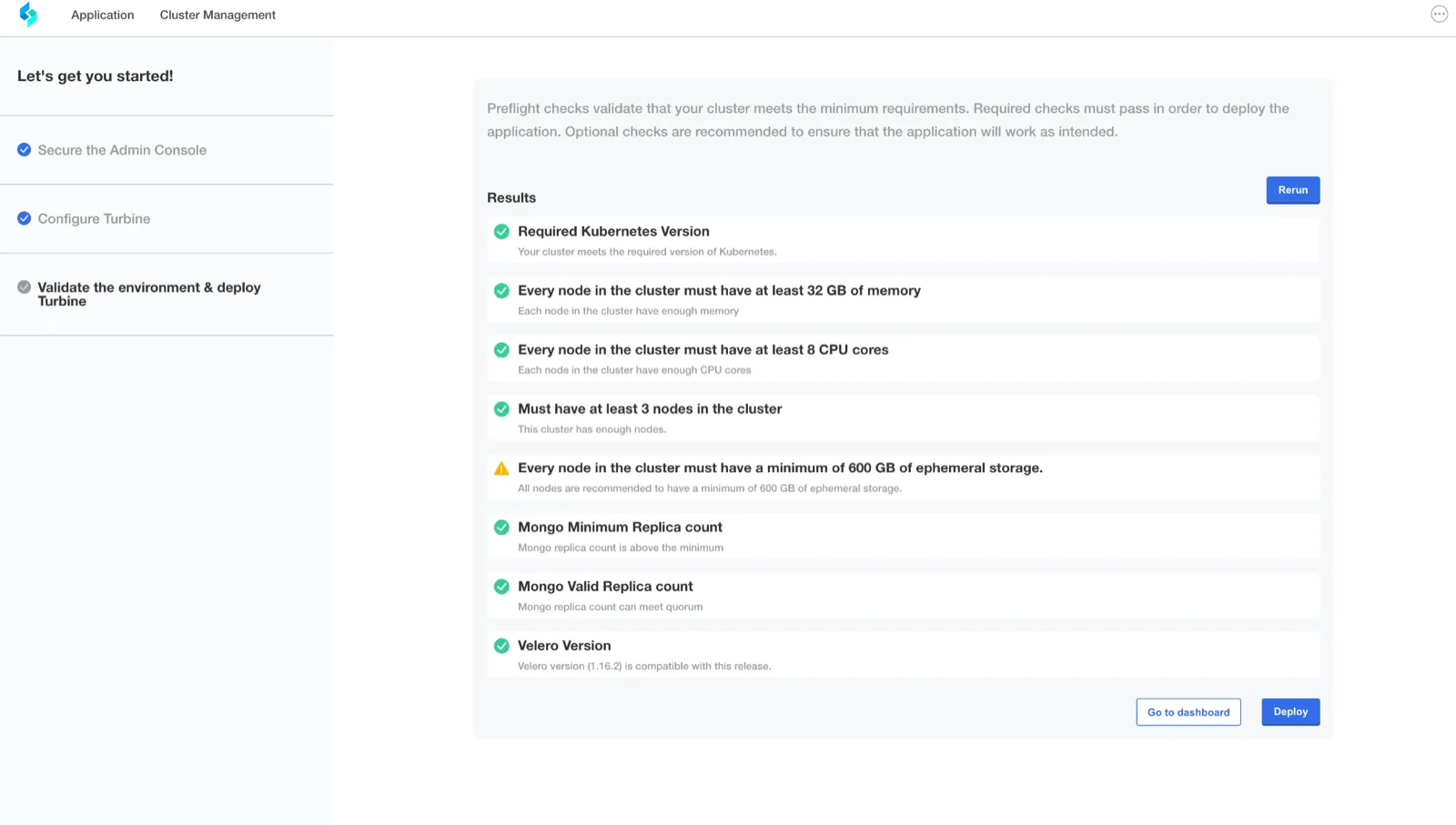Click the Results heading
The height and width of the screenshot is (825, 1456).
click(x=511, y=197)
